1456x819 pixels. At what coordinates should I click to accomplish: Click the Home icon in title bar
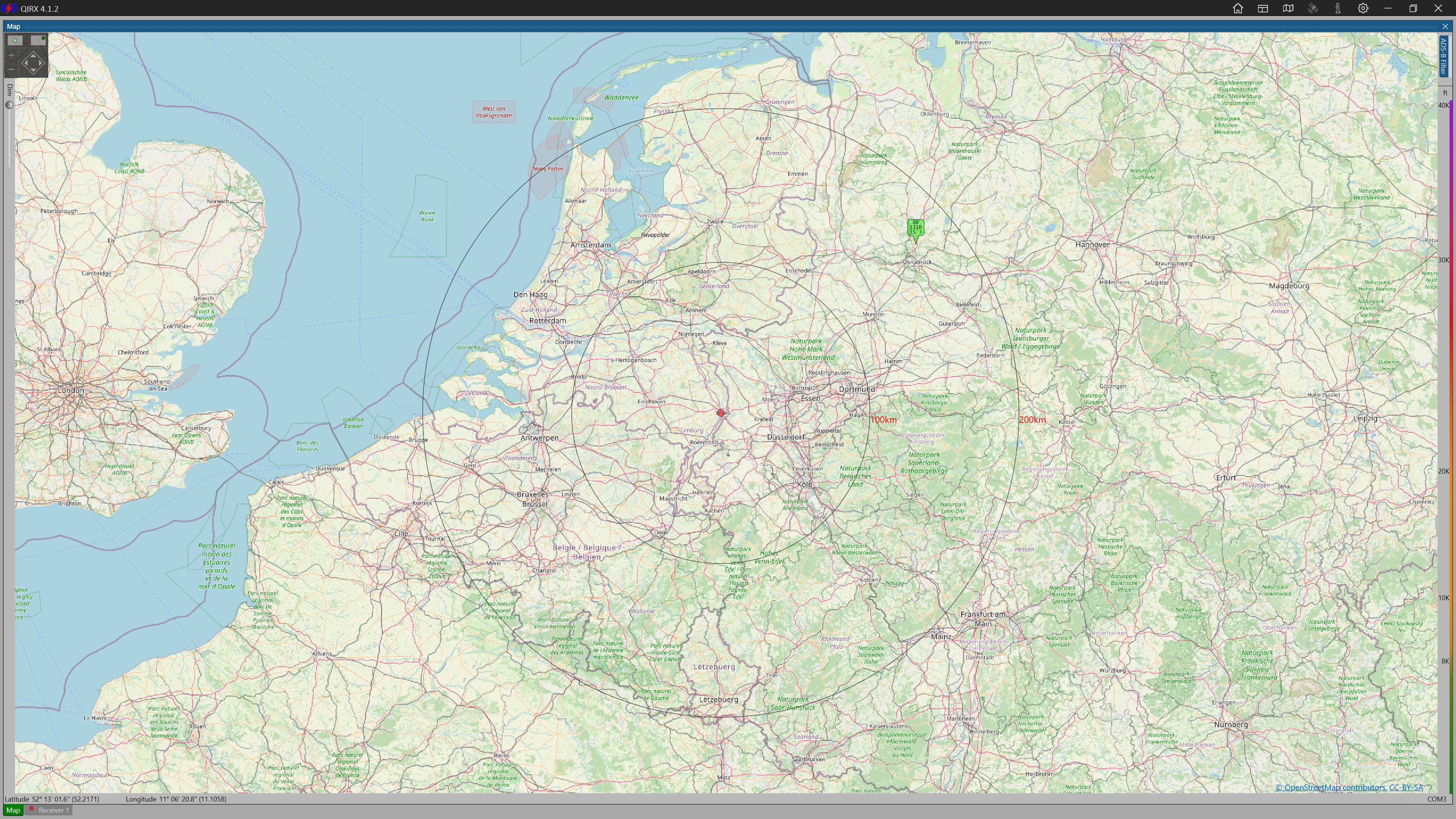[1238, 8]
